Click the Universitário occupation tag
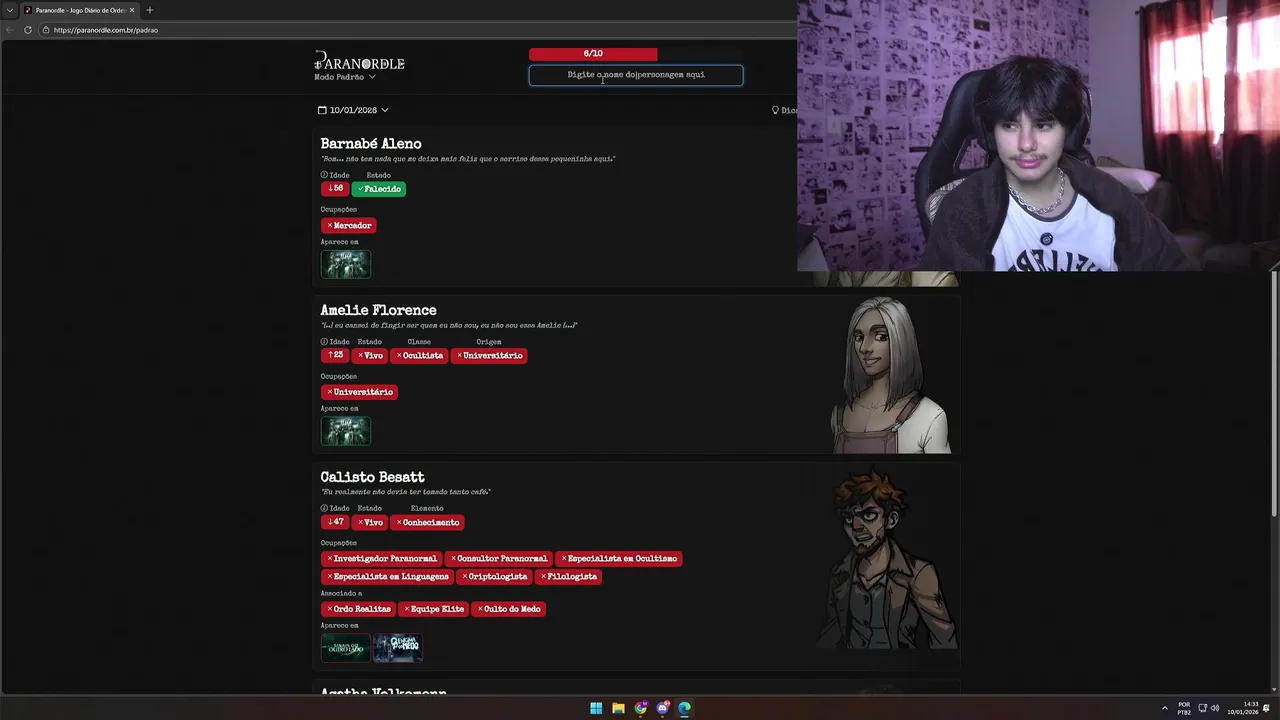Viewport: 1280px width, 720px height. [x=359, y=392]
